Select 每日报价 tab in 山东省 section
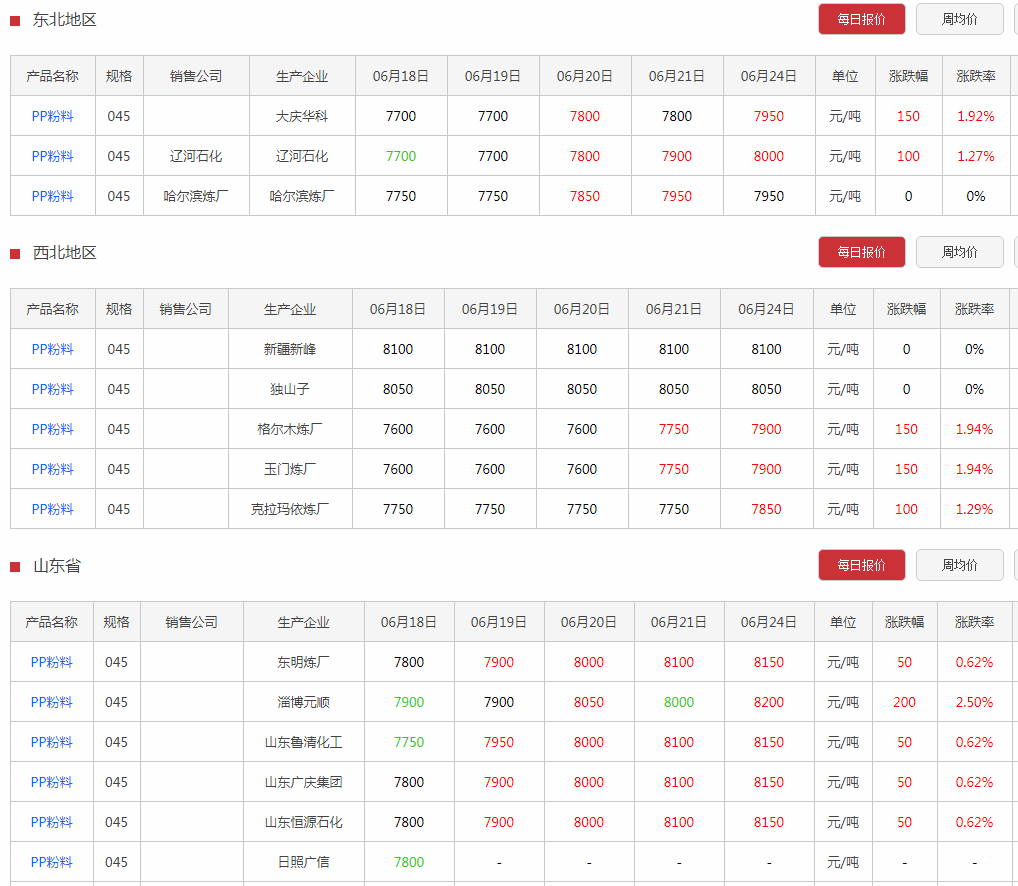Image resolution: width=1018 pixels, height=886 pixels. click(x=862, y=565)
